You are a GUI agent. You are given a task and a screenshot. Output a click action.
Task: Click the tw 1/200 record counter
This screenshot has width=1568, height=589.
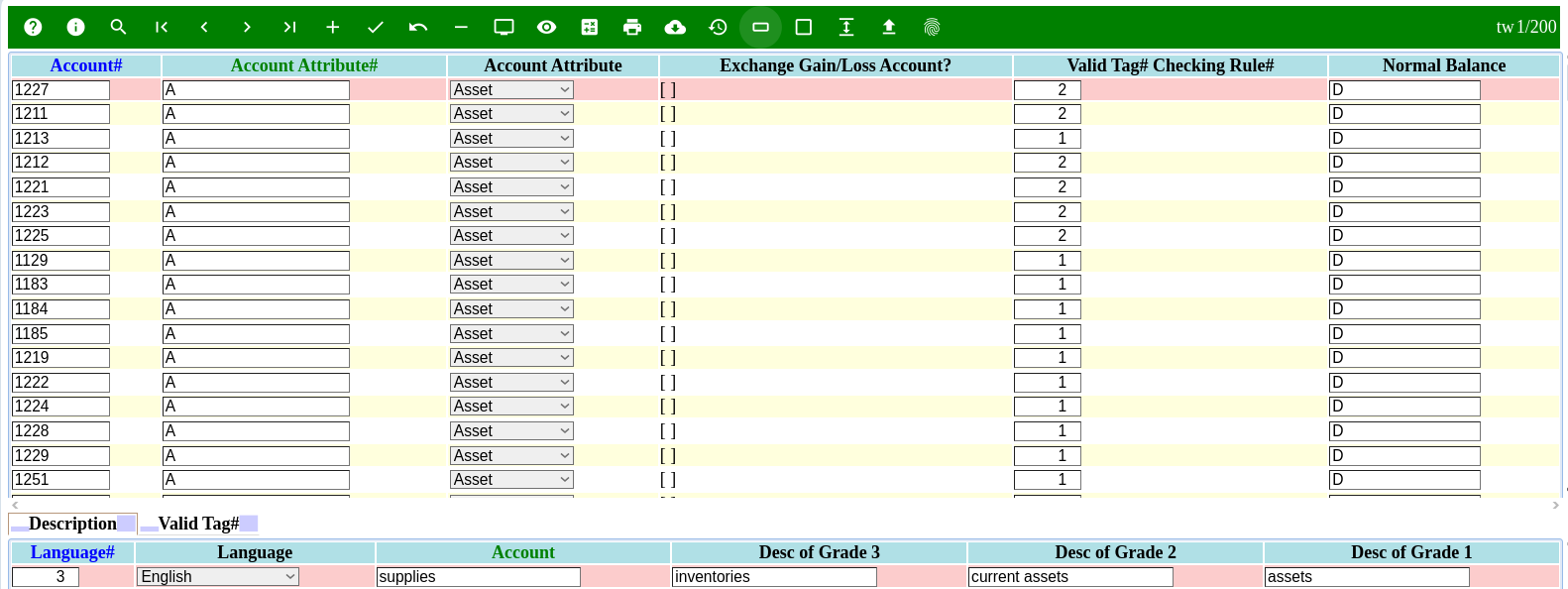click(x=1526, y=27)
